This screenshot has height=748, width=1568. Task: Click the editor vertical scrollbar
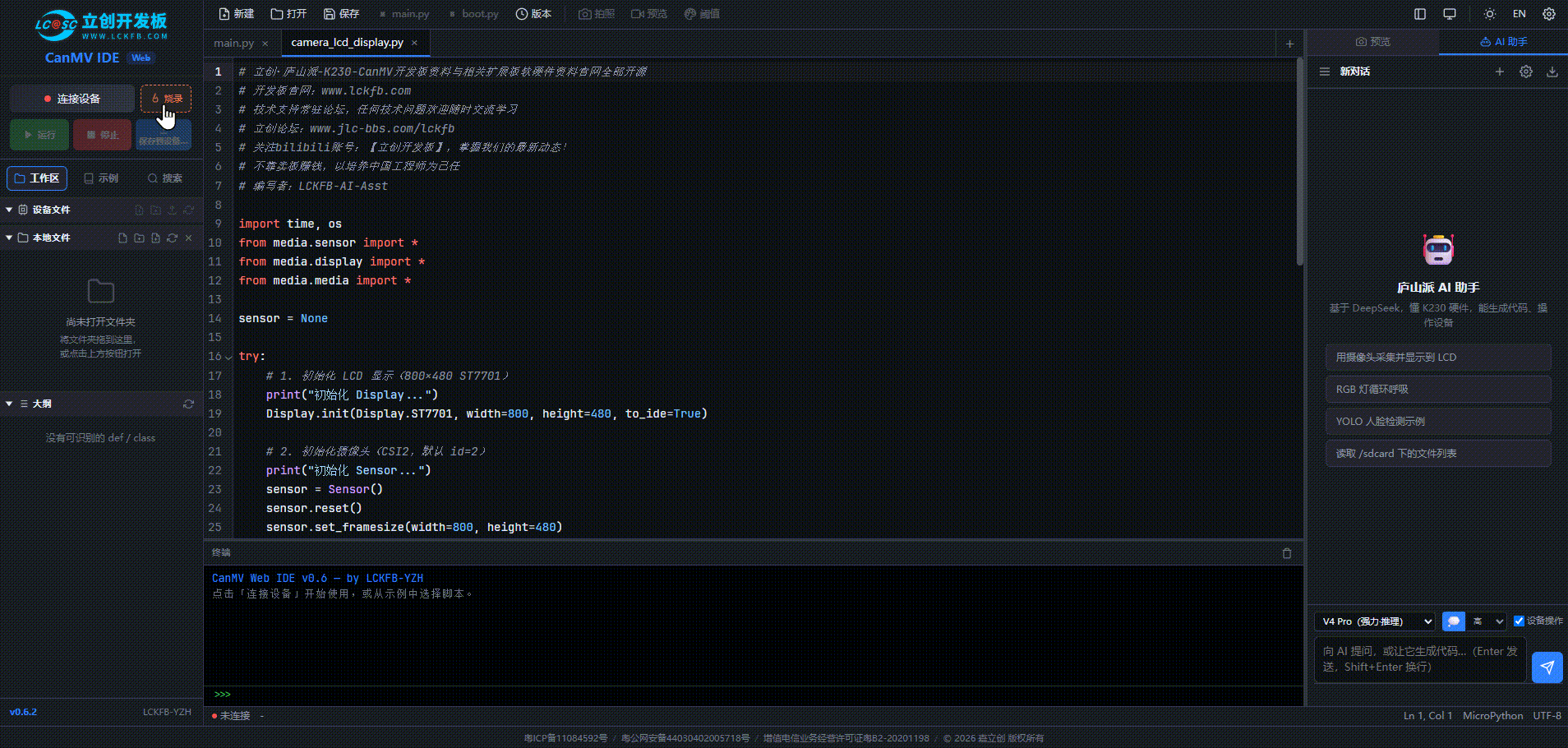(x=1299, y=162)
